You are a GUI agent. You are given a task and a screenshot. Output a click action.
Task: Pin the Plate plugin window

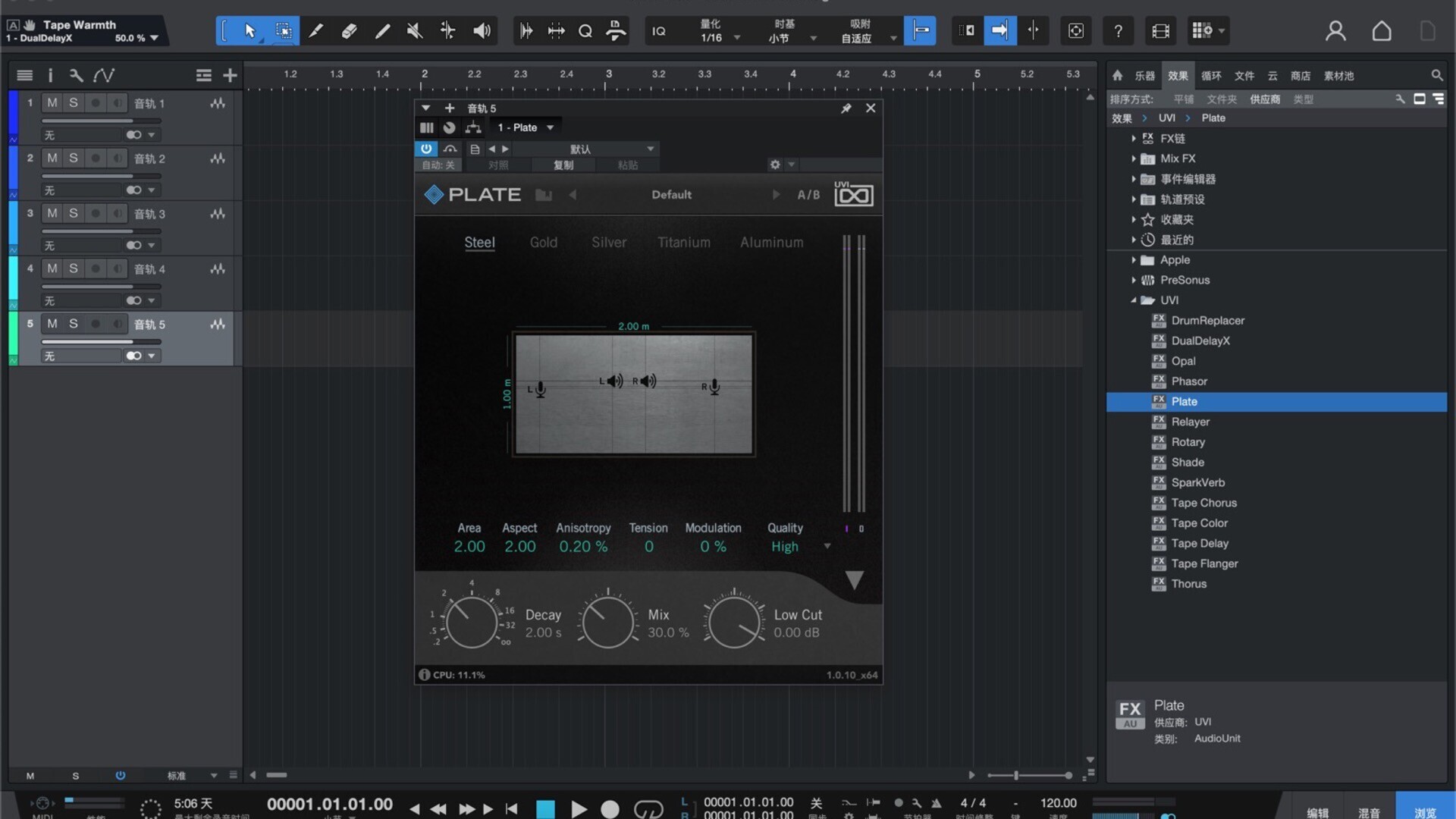click(x=846, y=108)
